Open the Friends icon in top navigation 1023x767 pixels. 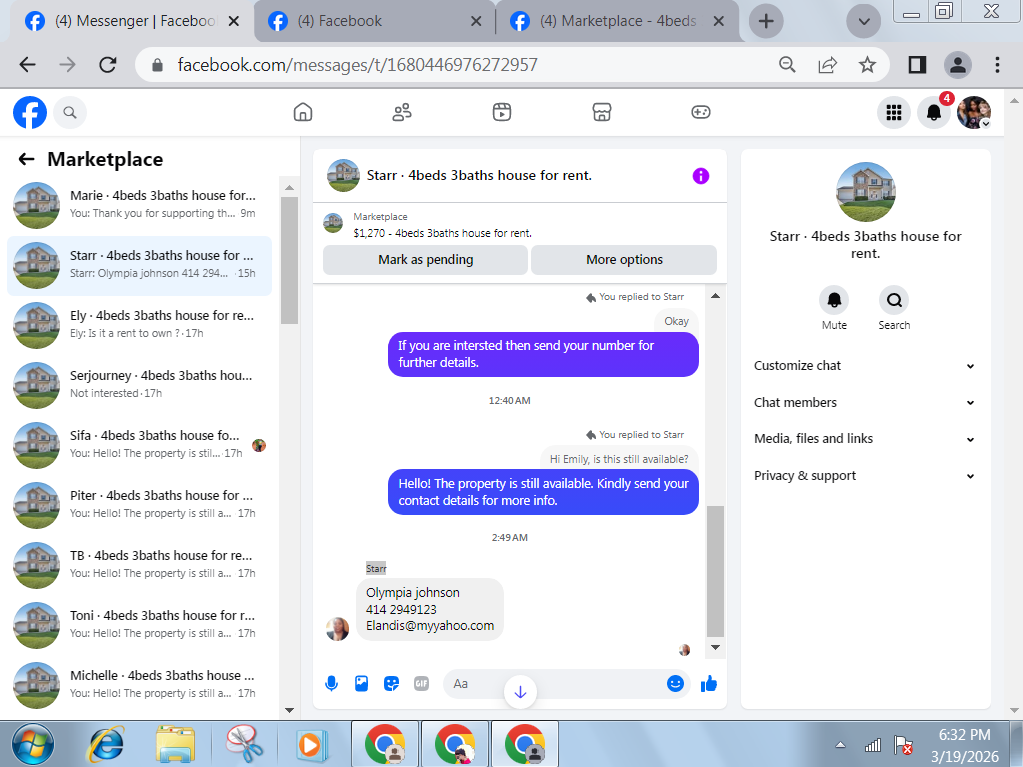pyautogui.click(x=402, y=112)
